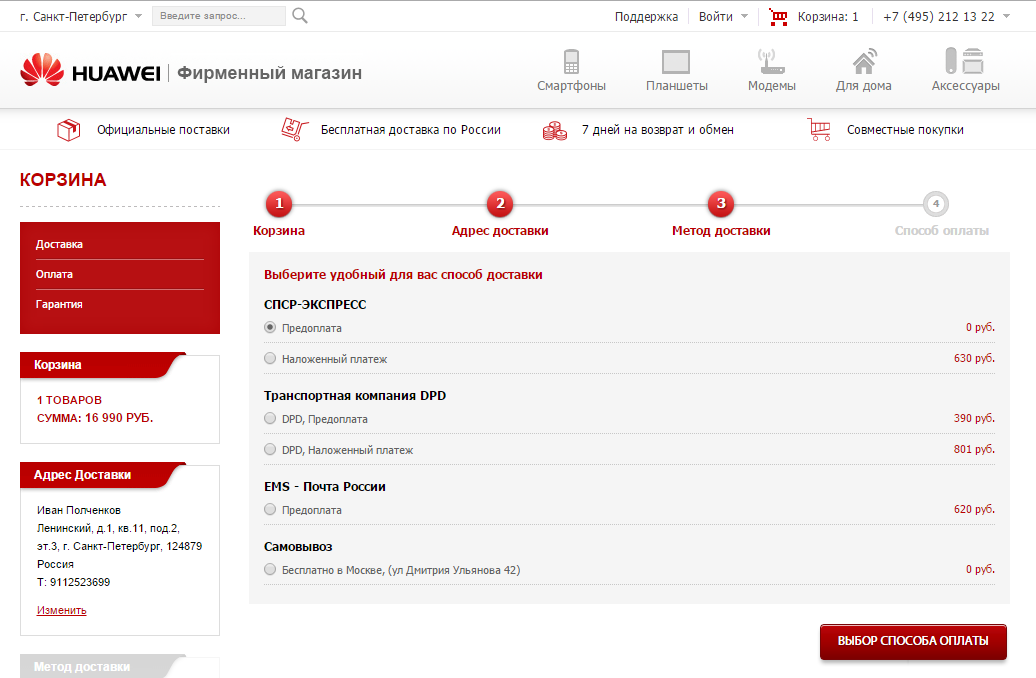Open the Планшеты tablet icon category
The height and width of the screenshot is (678, 1036).
[676, 62]
